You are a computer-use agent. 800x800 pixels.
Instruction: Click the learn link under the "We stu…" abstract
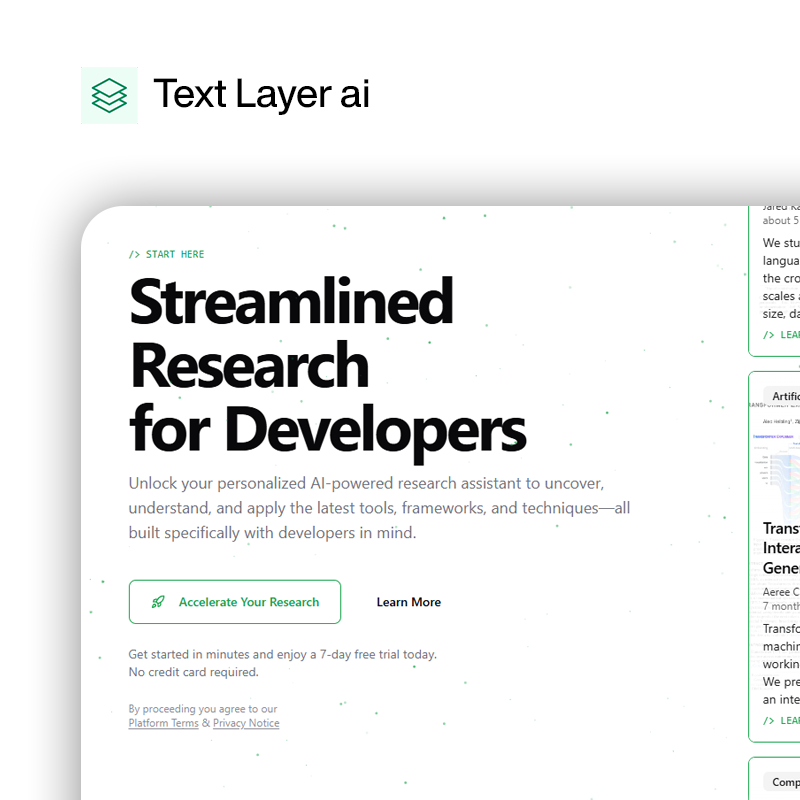coord(781,335)
